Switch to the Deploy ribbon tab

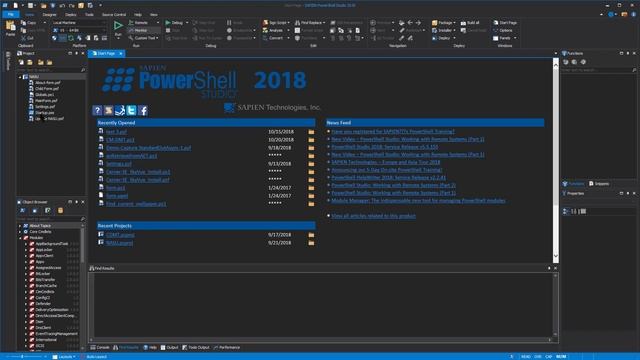pos(71,15)
